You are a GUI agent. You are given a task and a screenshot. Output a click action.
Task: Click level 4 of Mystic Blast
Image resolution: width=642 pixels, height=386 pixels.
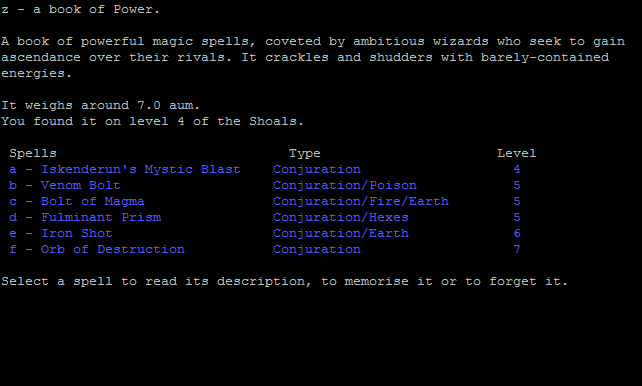(517, 169)
